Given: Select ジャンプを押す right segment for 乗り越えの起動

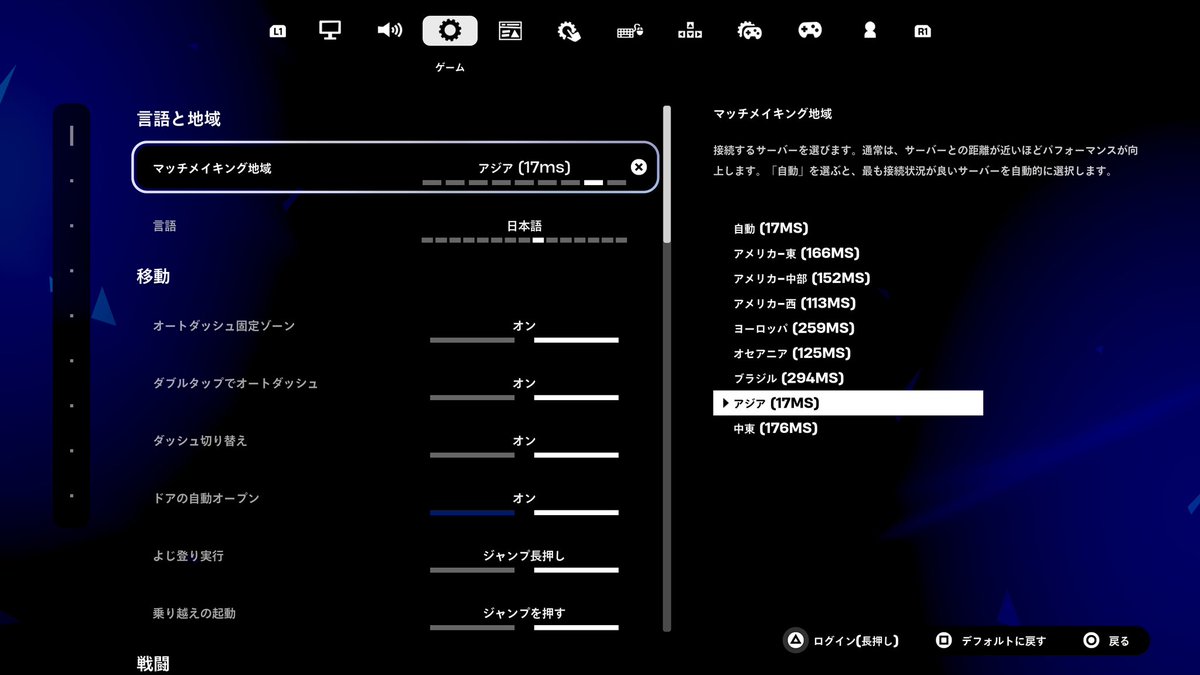Looking at the screenshot, I should (576, 628).
